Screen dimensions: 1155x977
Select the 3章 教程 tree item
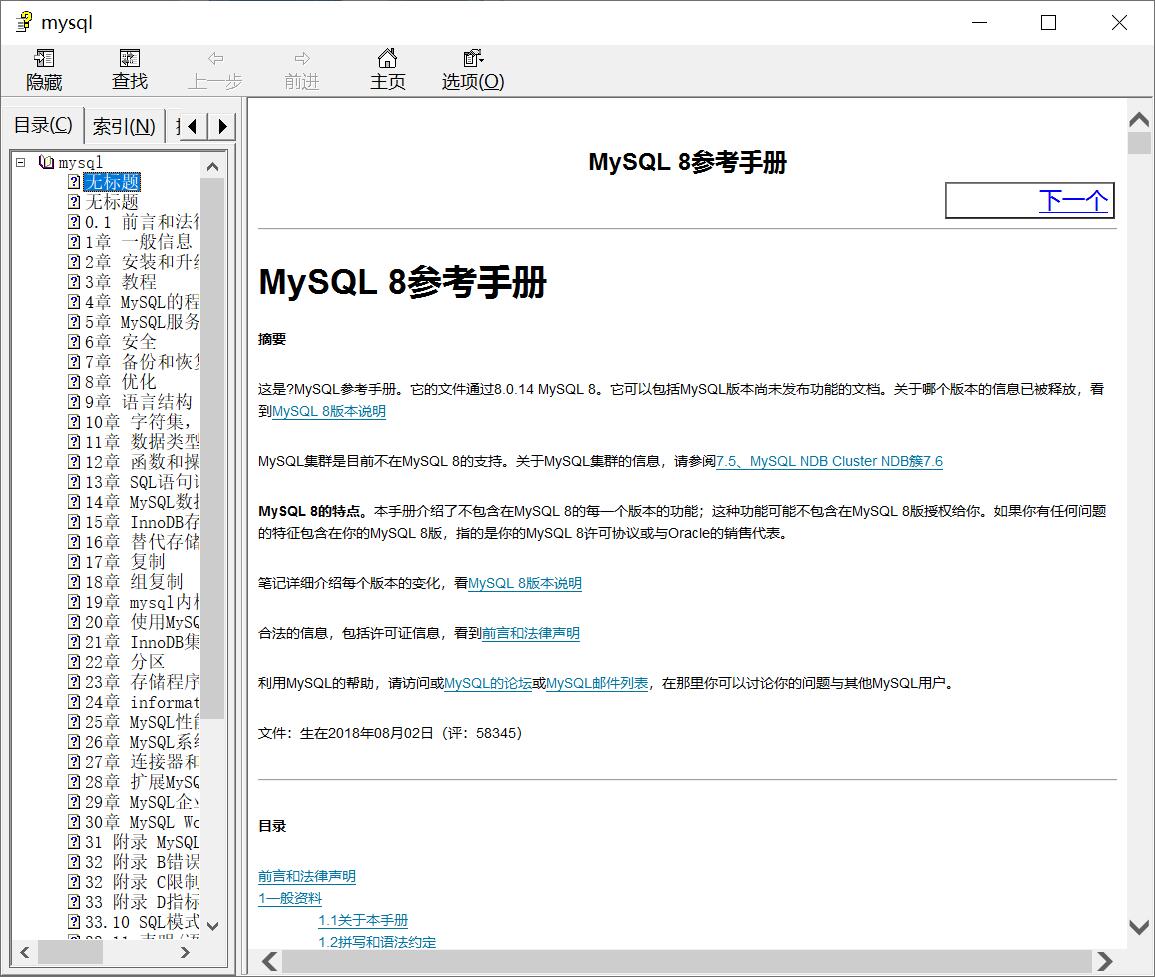coord(113,281)
